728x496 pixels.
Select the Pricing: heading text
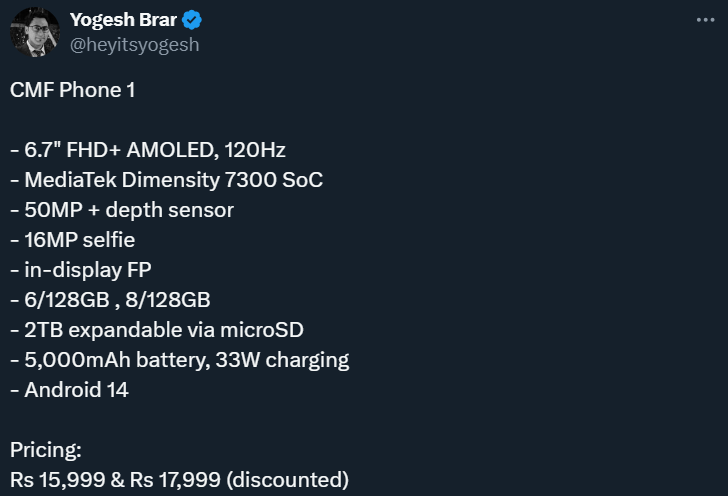[x=46, y=450]
